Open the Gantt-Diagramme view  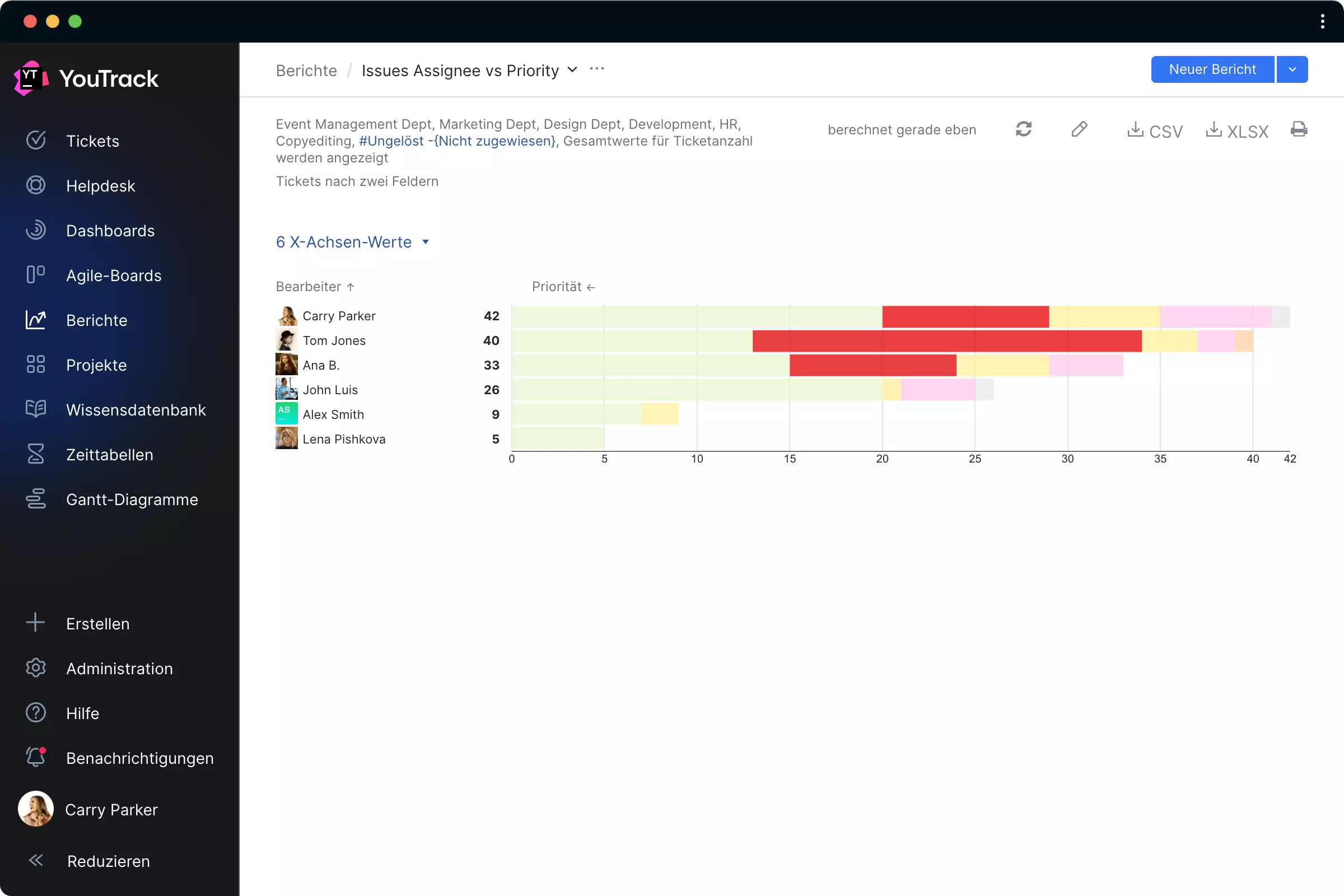(132, 499)
